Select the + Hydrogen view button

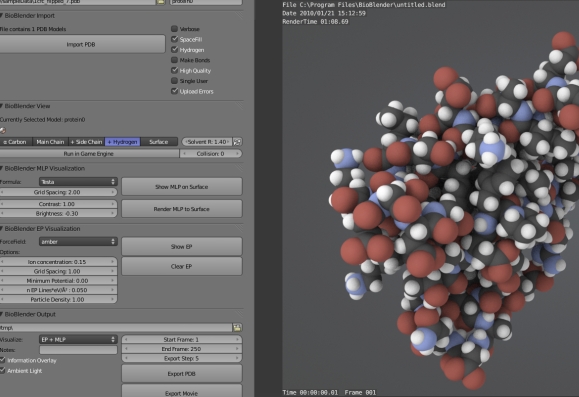point(123,142)
